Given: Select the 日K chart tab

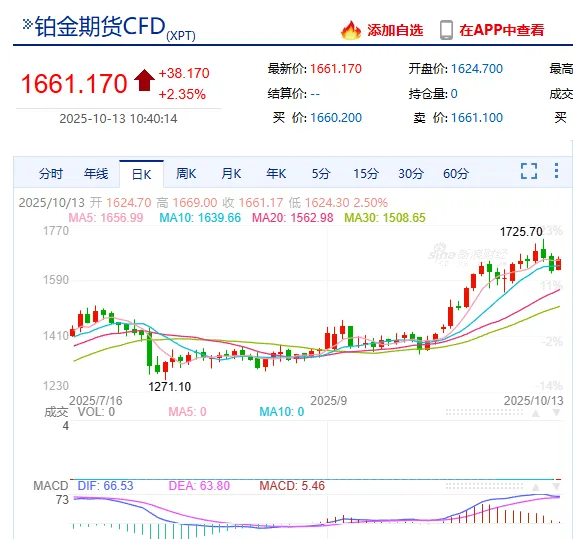Looking at the screenshot, I should (x=141, y=174).
